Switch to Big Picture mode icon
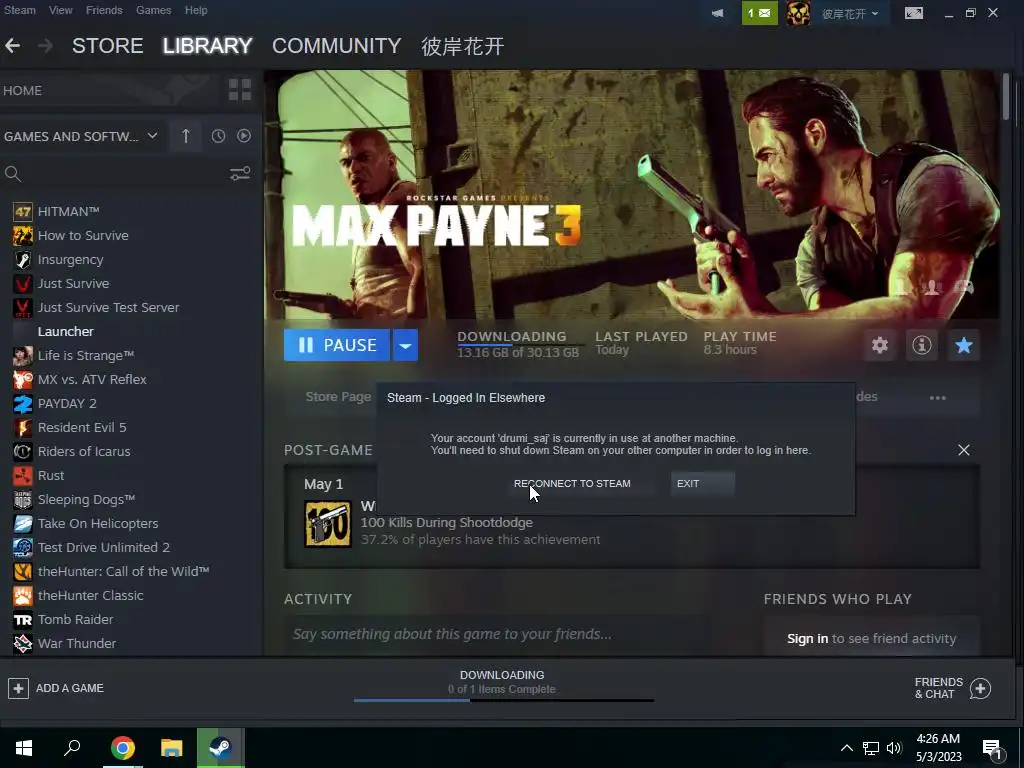The height and width of the screenshot is (768, 1024). tap(914, 13)
